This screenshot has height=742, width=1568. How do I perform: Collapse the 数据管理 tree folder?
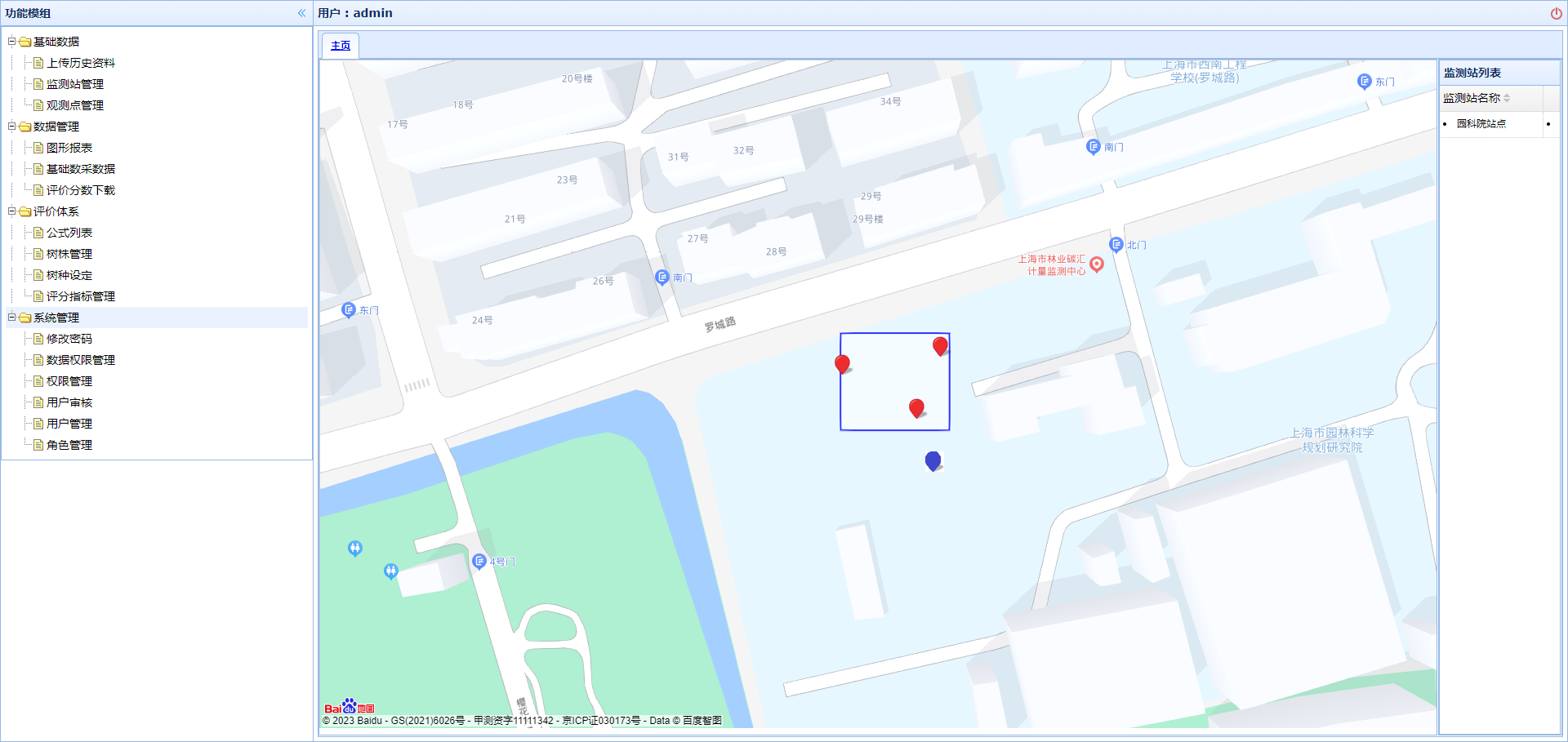point(12,126)
